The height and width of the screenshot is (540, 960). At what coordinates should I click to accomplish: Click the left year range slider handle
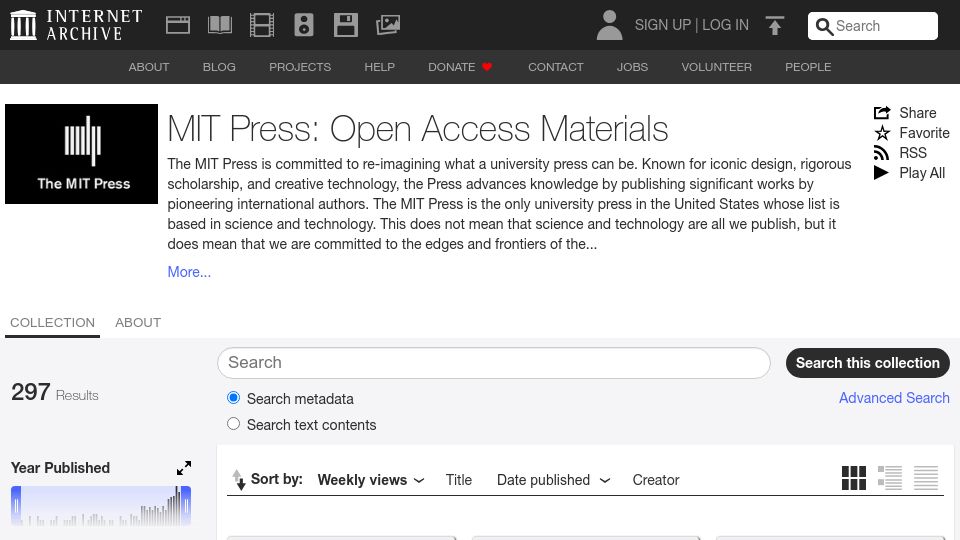(16, 506)
